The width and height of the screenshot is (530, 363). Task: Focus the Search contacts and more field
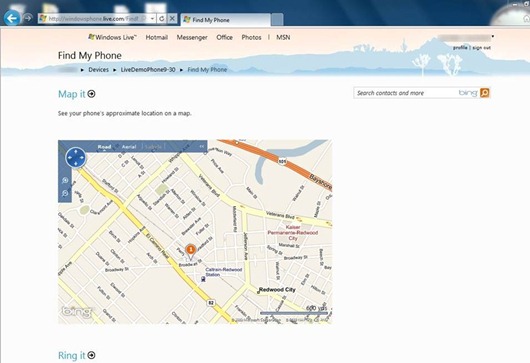406,93
